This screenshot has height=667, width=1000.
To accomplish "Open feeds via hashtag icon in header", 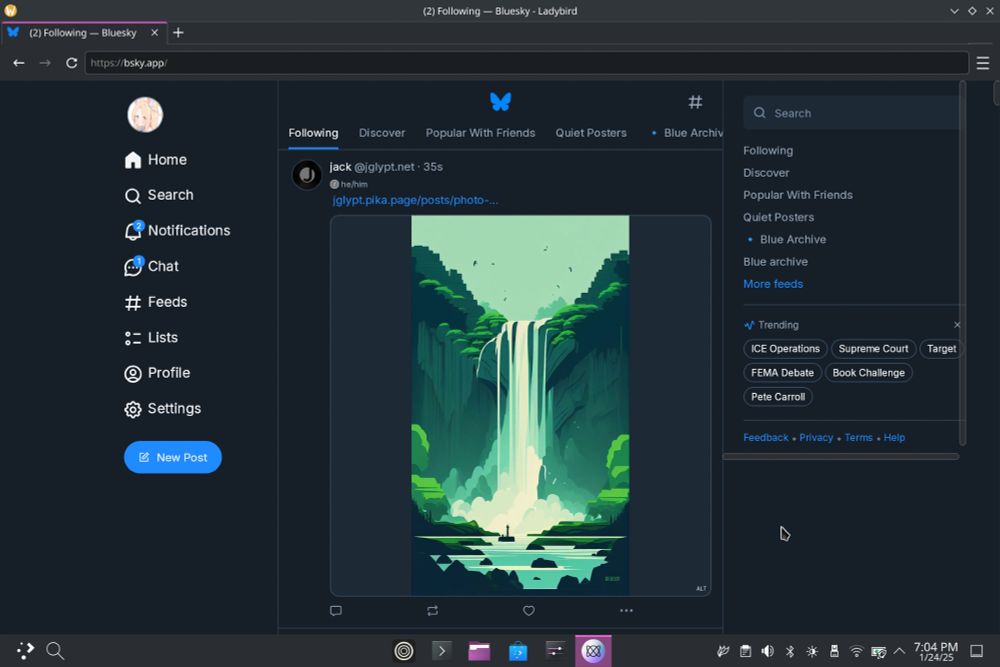I will click(x=695, y=101).
